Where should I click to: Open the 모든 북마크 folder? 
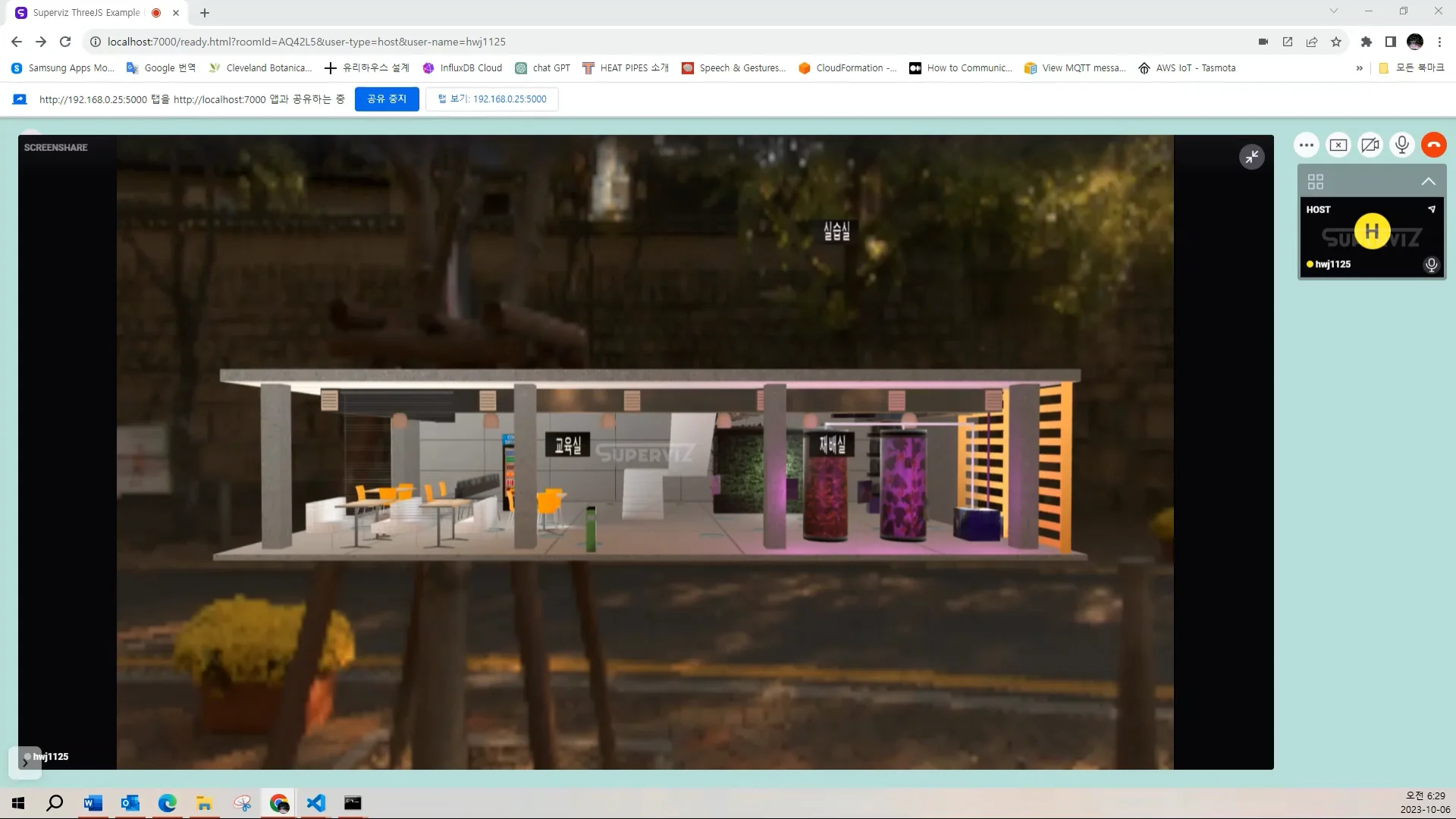pyautogui.click(x=1411, y=68)
